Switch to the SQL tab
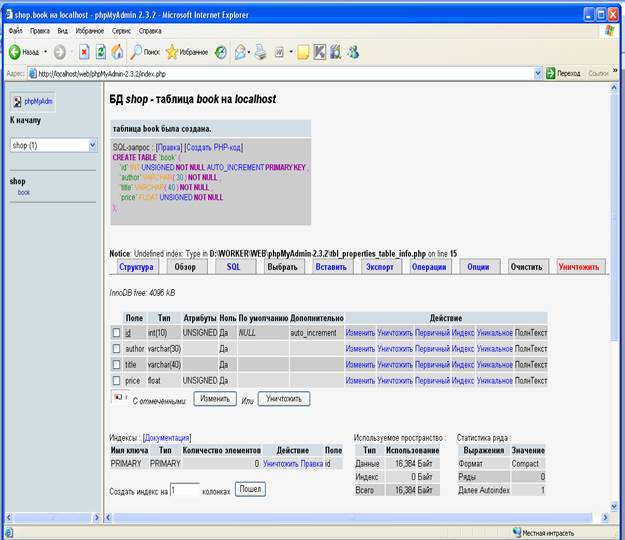Image resolution: width=625 pixels, height=540 pixels. tap(233, 267)
